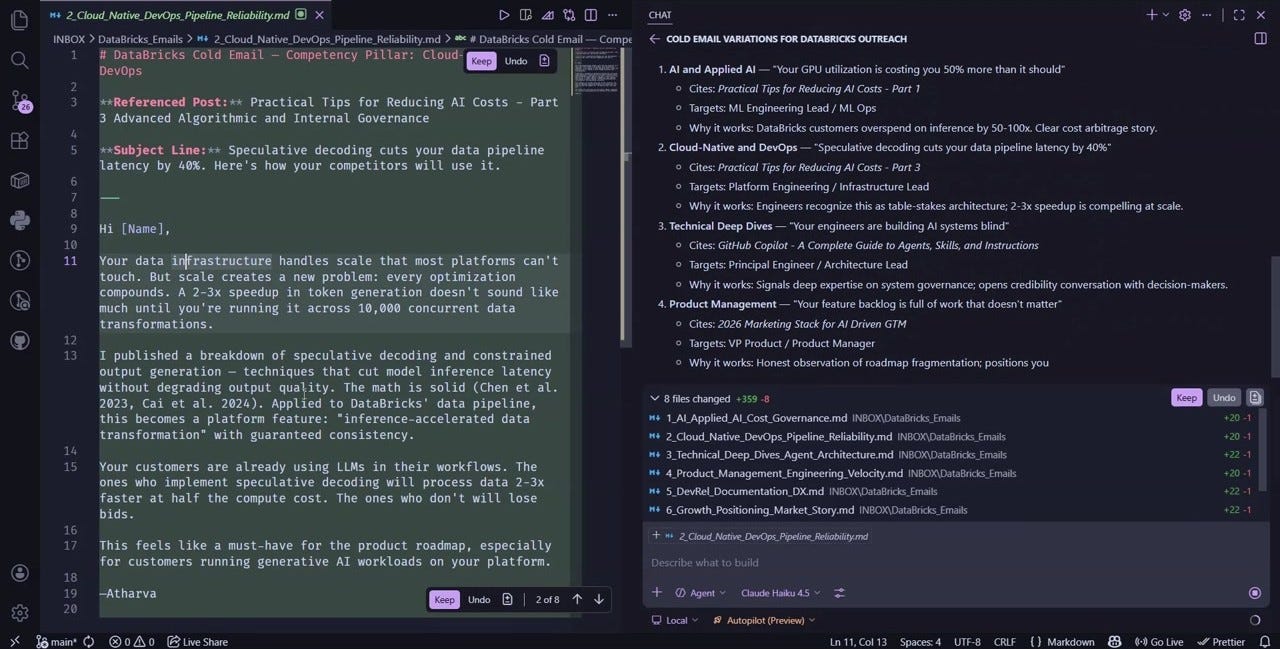Go to next change arrow down
Viewport: 1280px width, 649px height.
point(599,599)
